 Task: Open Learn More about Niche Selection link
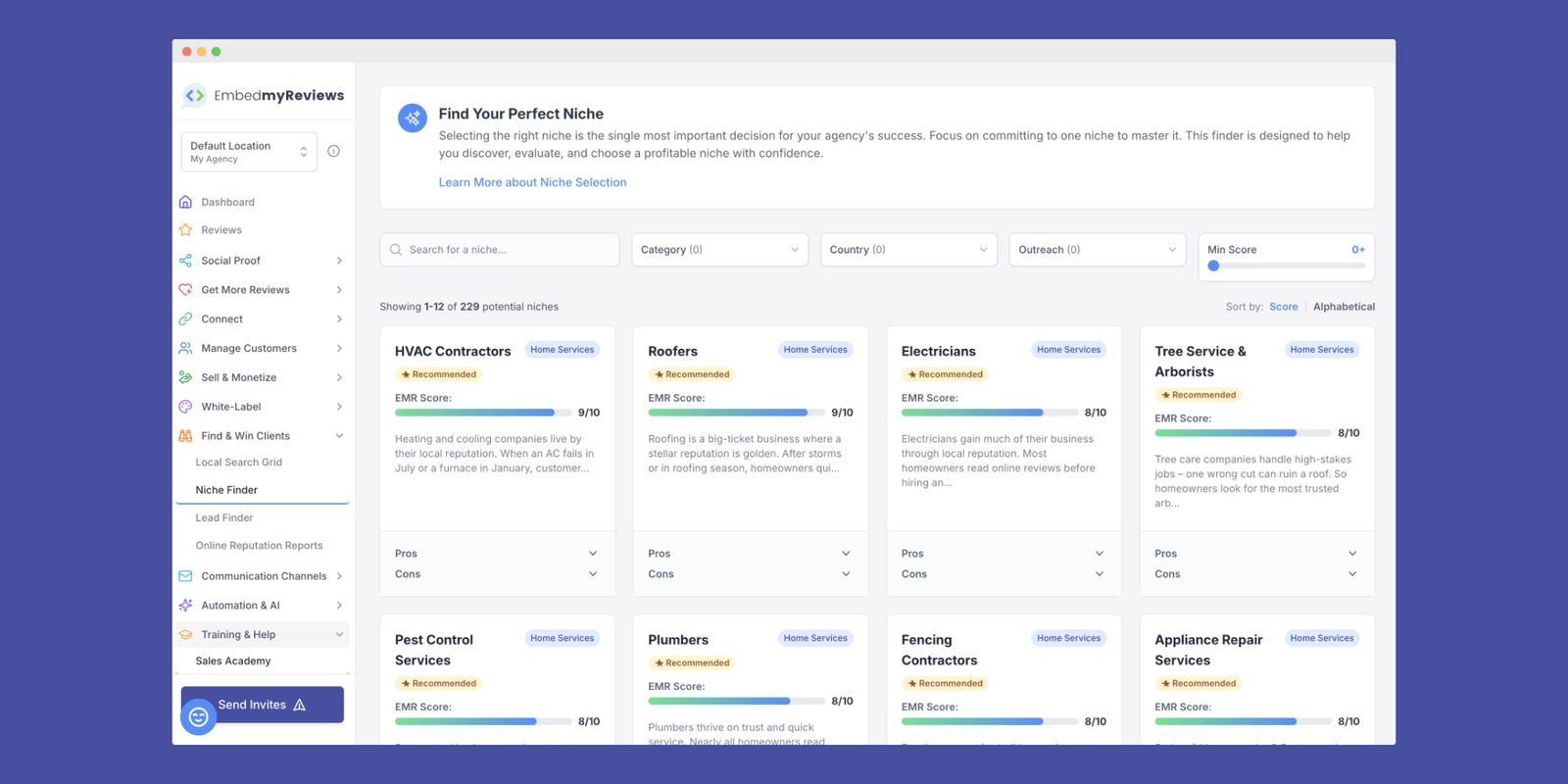(x=532, y=182)
